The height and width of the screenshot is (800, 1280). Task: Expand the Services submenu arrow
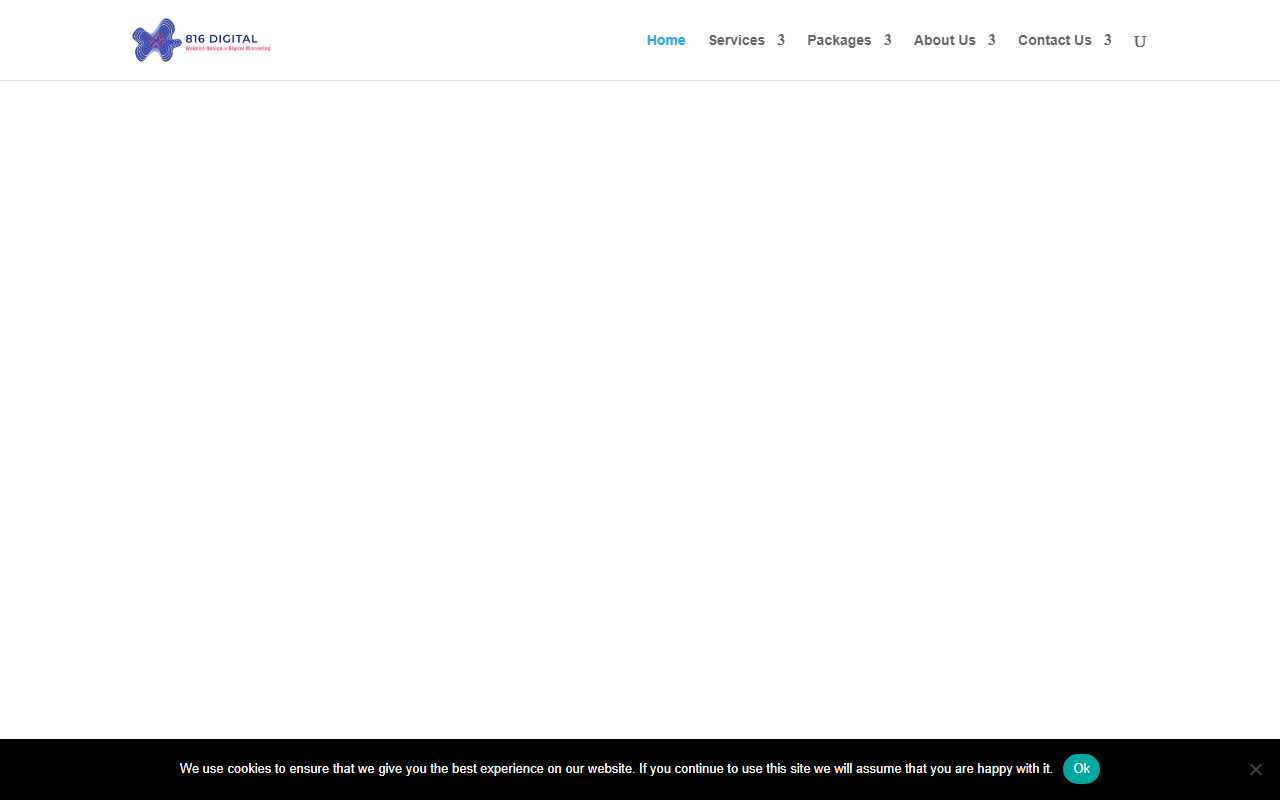pyautogui.click(x=781, y=40)
